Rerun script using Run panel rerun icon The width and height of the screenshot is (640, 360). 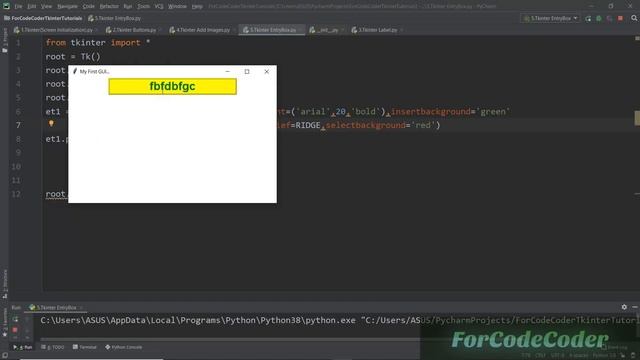click(x=15, y=319)
